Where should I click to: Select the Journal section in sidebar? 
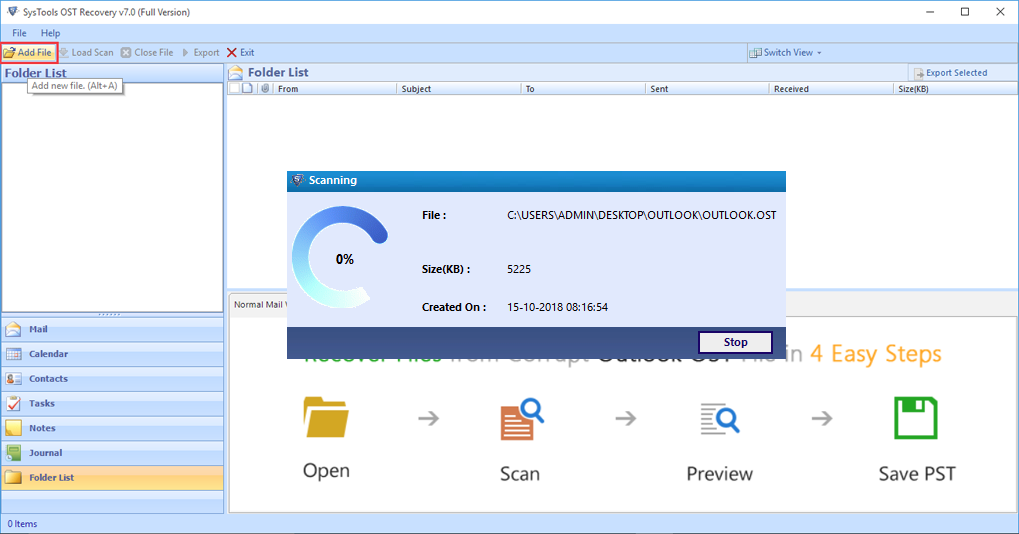tap(112, 453)
